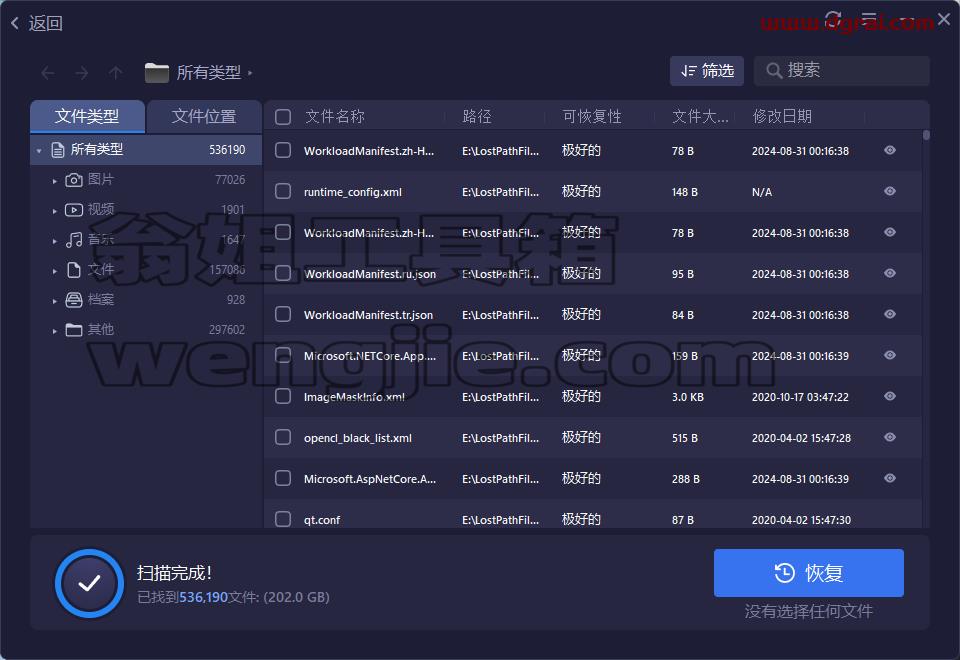Preview Microsoft.AspNetCore.A... via its eye icon
The width and height of the screenshot is (960, 660).
click(x=890, y=478)
